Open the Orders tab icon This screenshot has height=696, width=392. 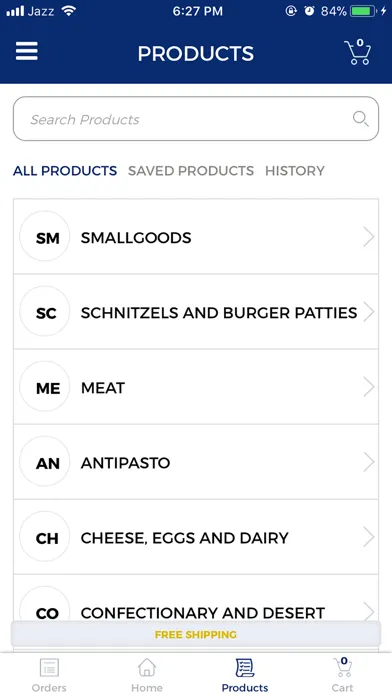49,667
